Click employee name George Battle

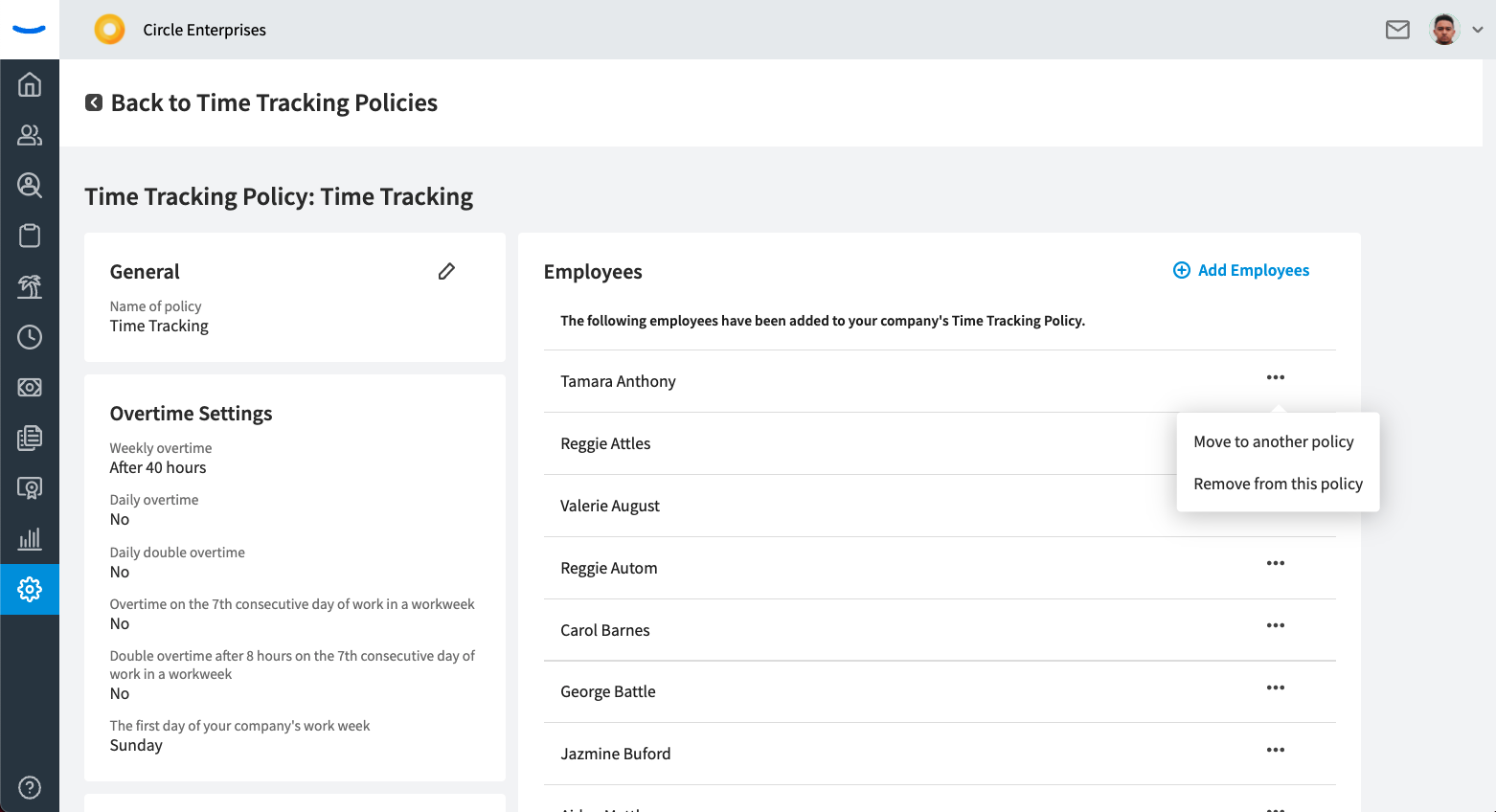tap(608, 691)
